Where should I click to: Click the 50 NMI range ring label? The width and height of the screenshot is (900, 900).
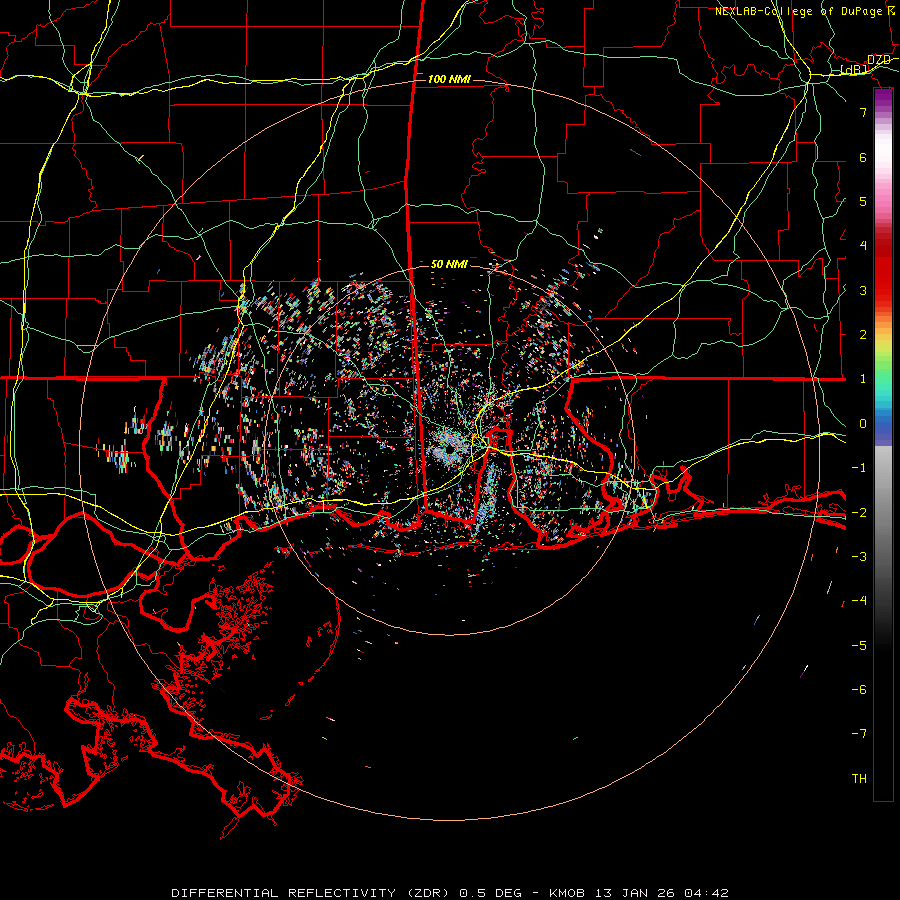pos(449,264)
